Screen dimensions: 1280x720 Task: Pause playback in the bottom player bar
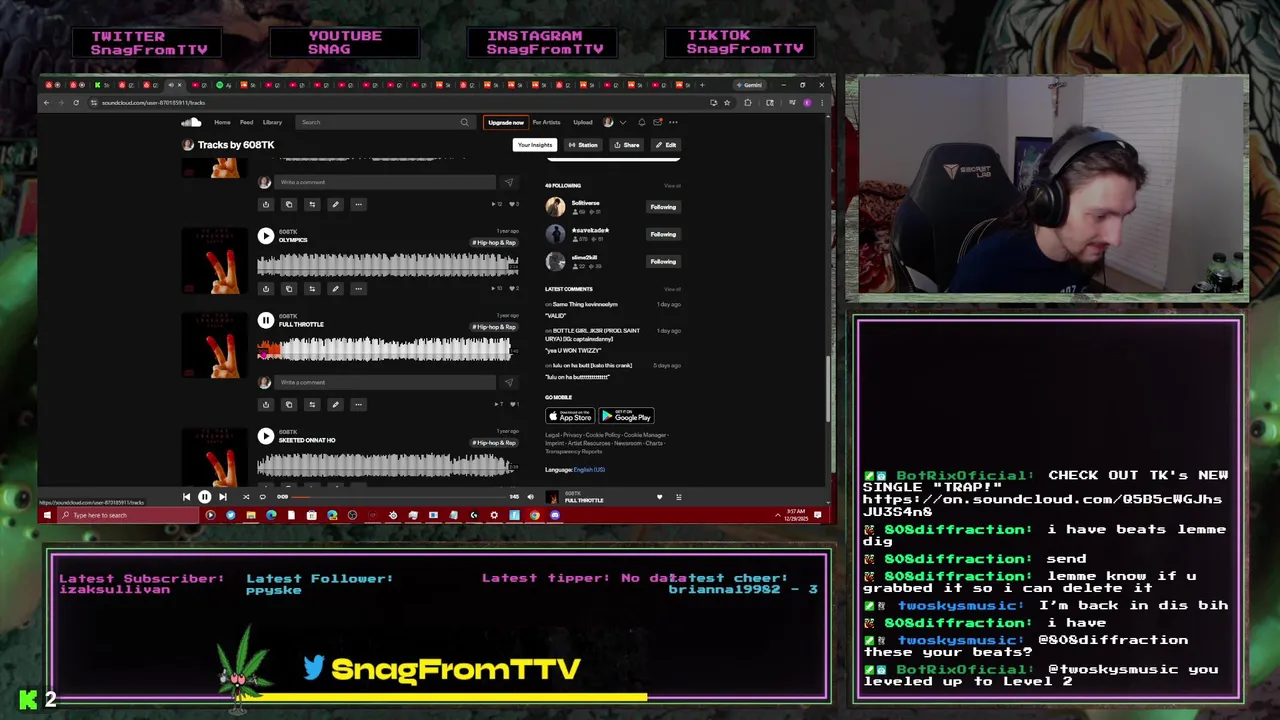[204, 497]
